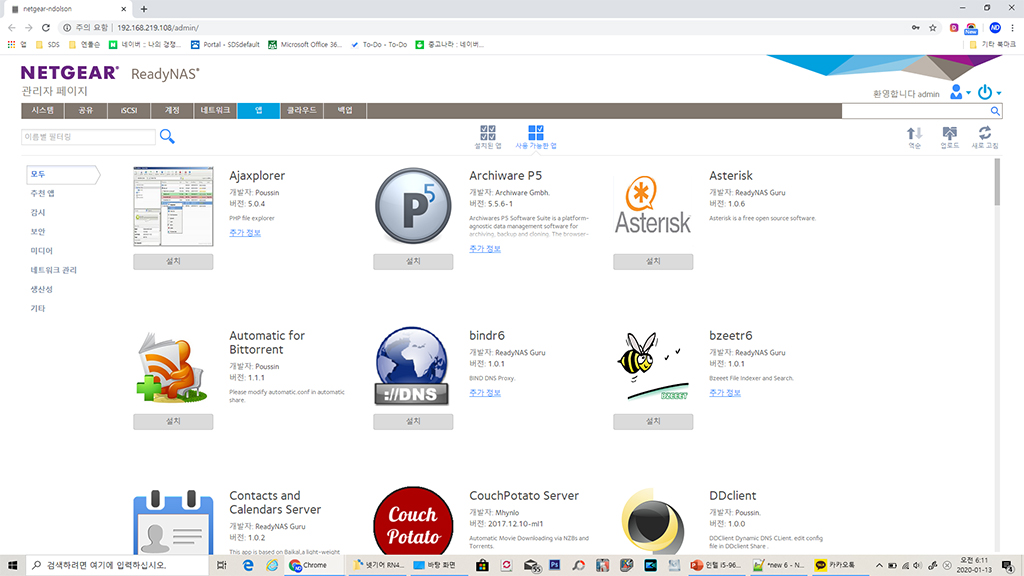The height and width of the screenshot is (576, 1024).
Task: Focus the top-right search box
Action: pyautogui.click(x=915, y=111)
